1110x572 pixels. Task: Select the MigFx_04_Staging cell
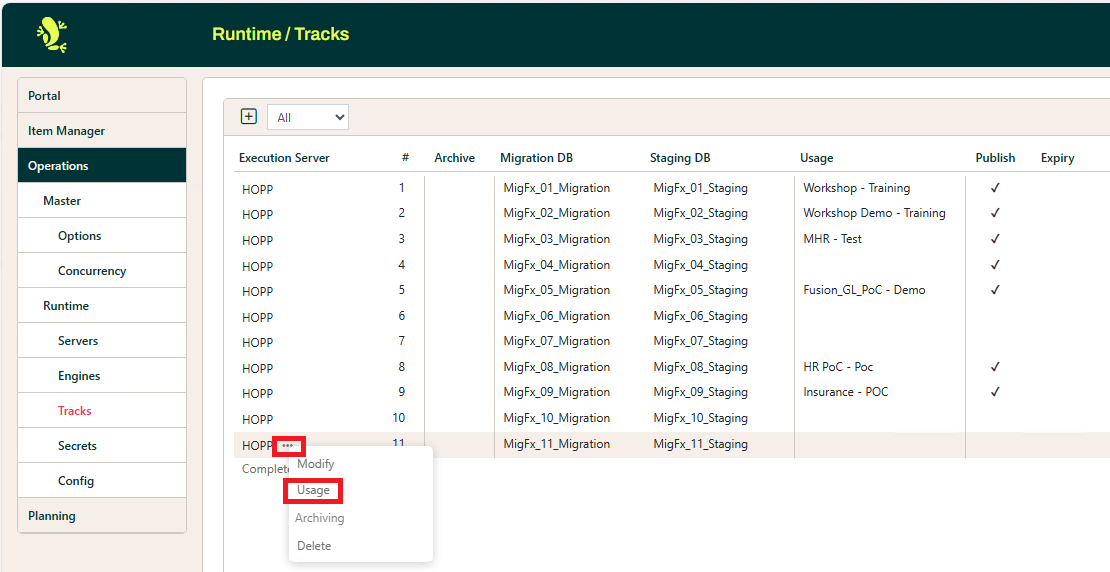coord(700,265)
